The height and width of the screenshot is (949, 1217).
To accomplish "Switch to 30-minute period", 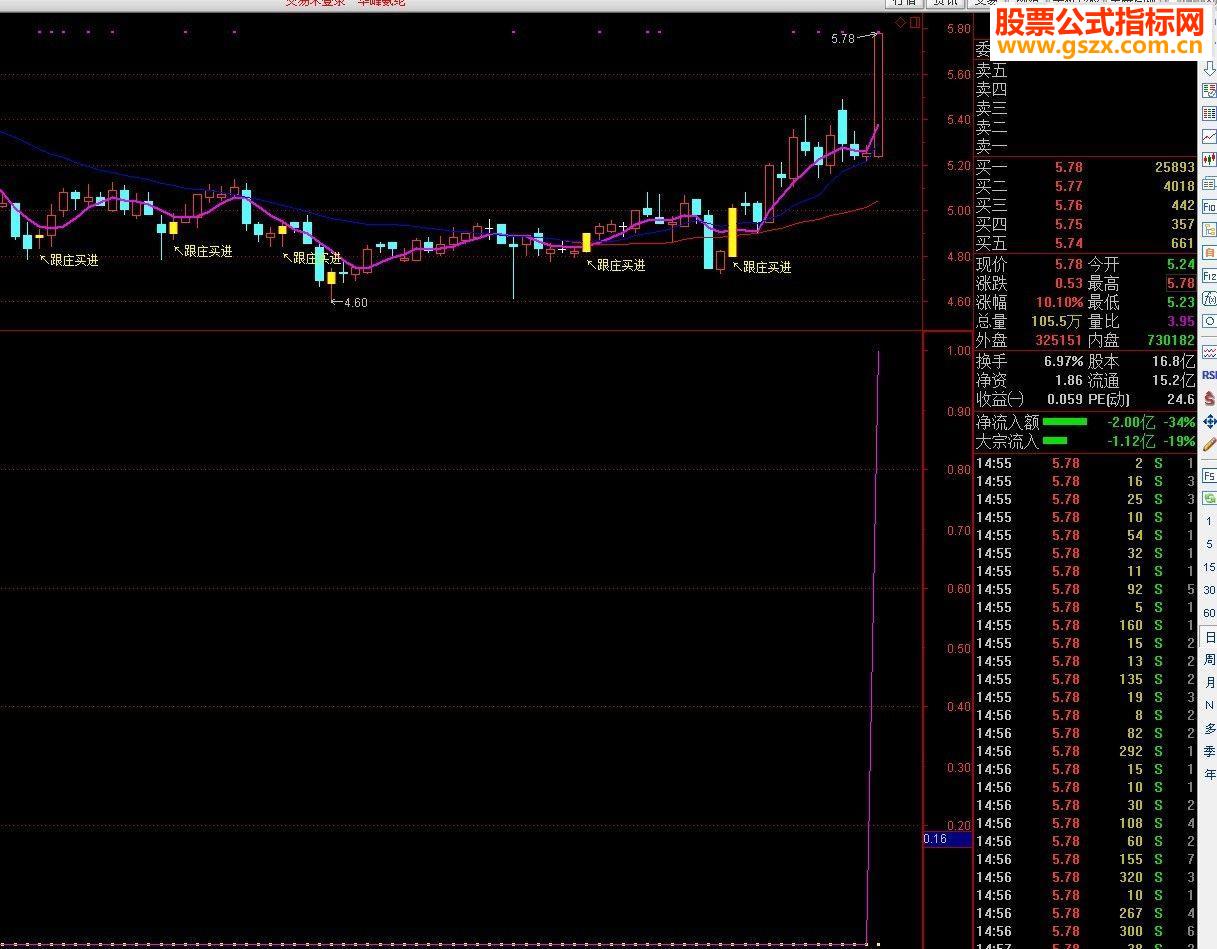I will coord(1209,590).
